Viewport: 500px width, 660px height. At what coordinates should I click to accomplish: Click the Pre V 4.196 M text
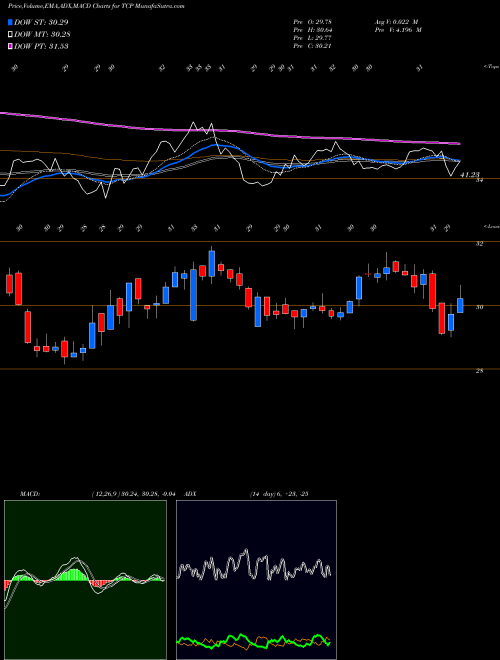point(398,30)
